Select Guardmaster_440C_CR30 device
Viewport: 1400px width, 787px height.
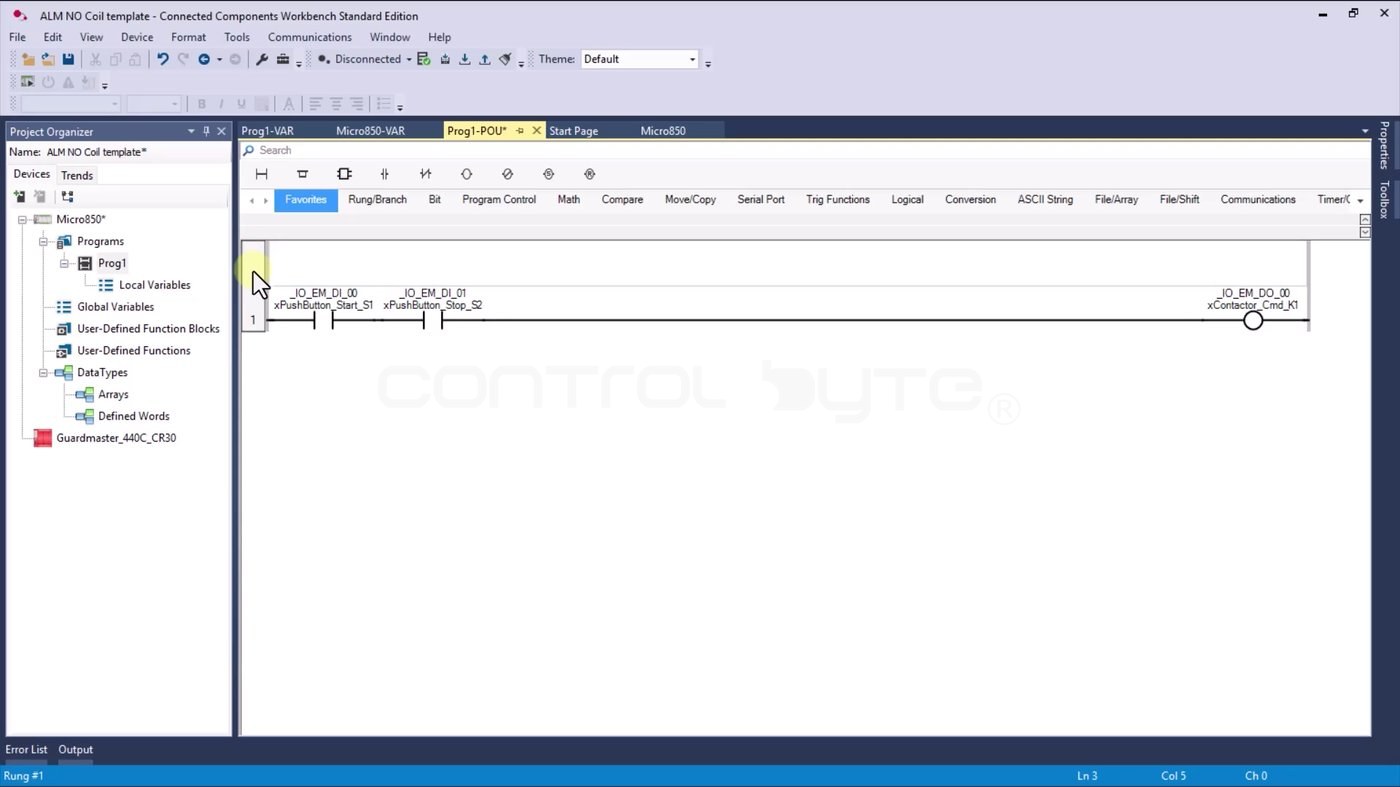pyautogui.click(x=116, y=438)
